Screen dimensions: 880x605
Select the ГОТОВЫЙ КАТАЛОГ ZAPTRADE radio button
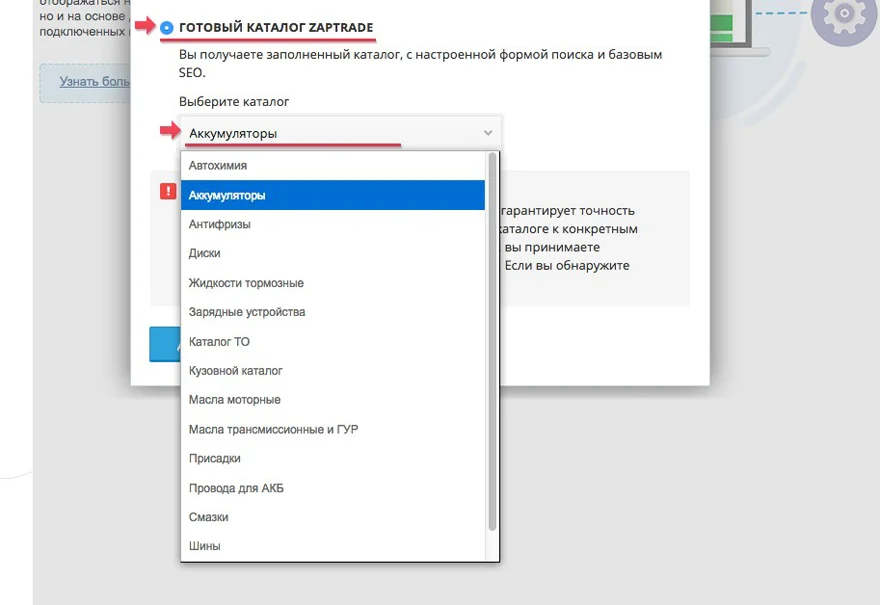coord(167,27)
